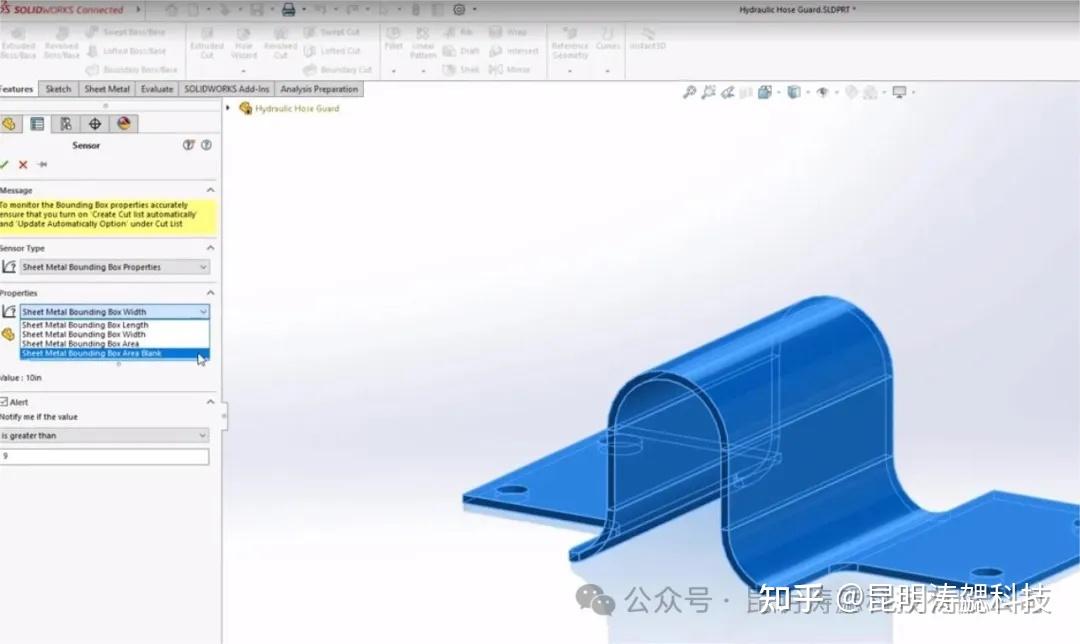Screen dimensions: 1080x644
Task: Click the Reference Geometry tool
Action: pos(570,43)
